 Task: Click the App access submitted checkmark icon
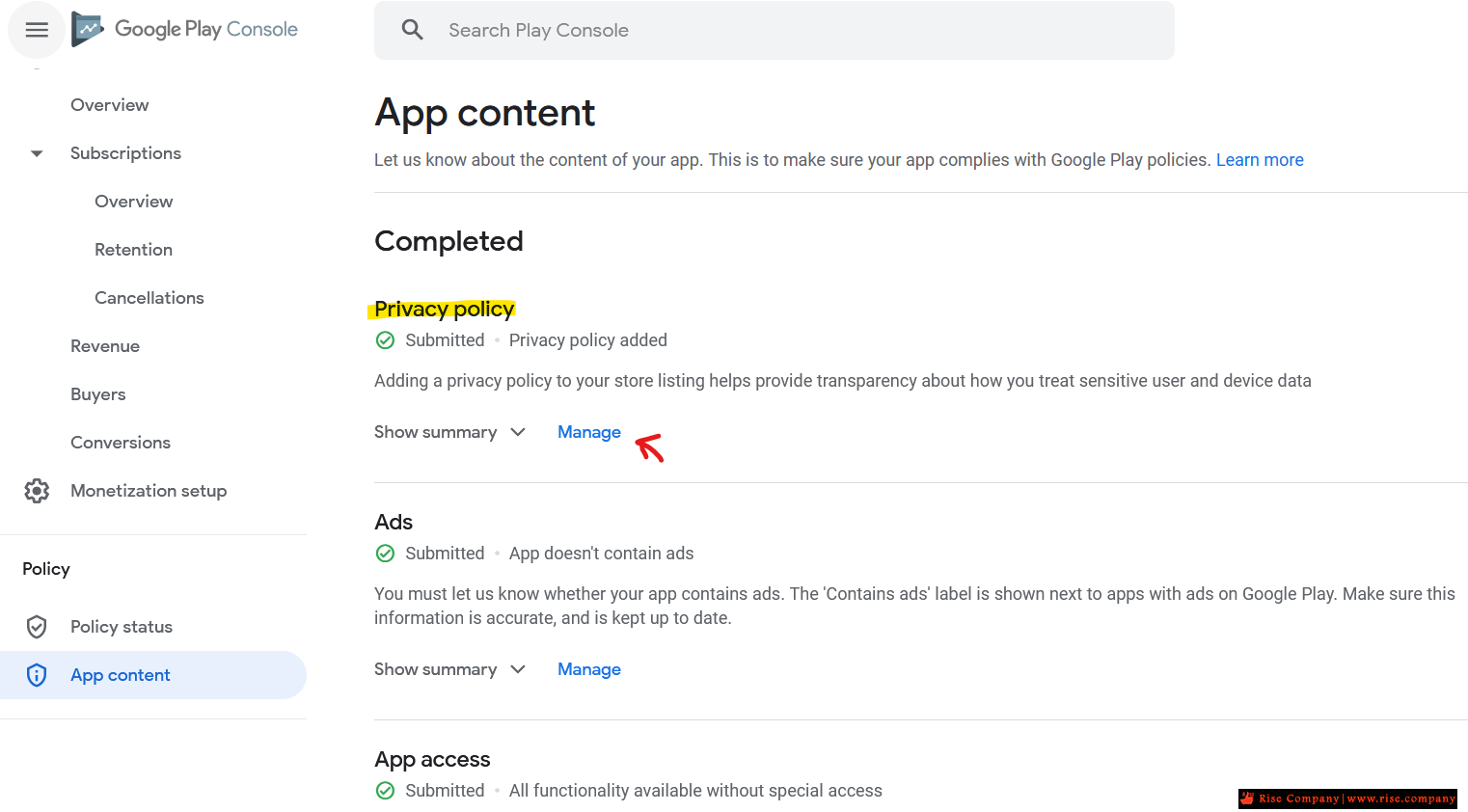(x=385, y=791)
